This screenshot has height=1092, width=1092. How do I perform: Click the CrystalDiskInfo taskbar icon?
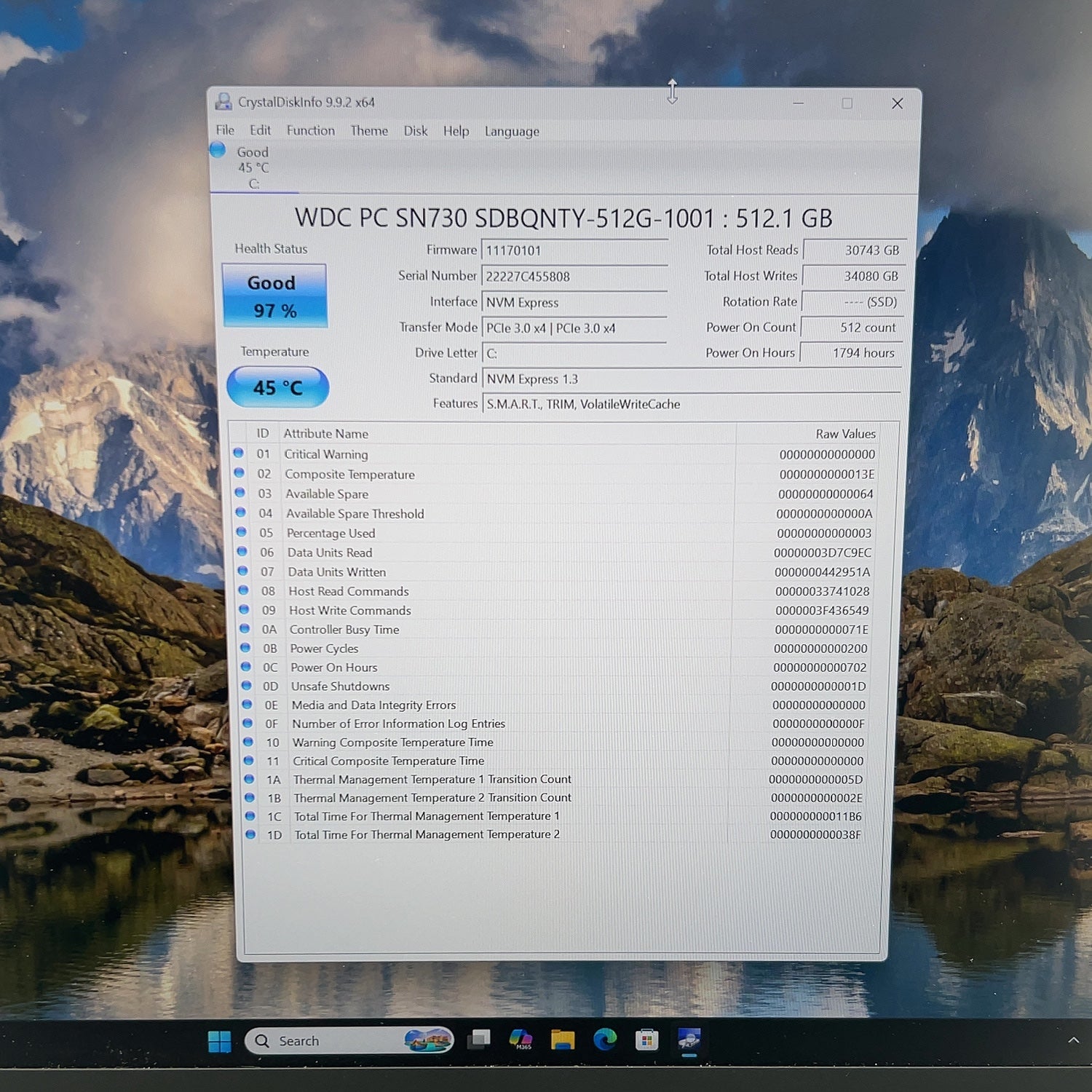[689, 1040]
